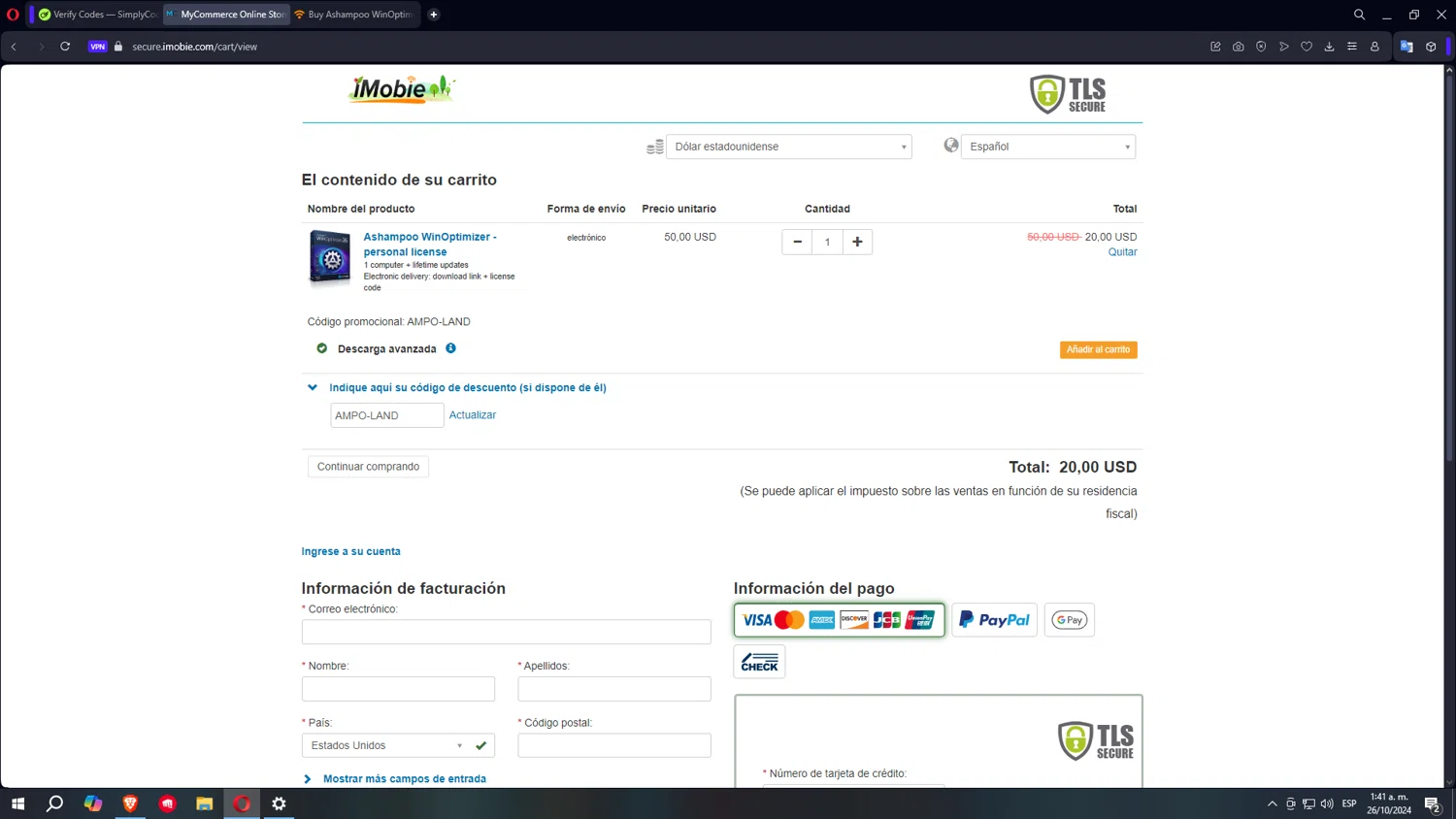The height and width of the screenshot is (819, 1456).
Task: Click Ingrese a su cuenta link
Action: (350, 551)
